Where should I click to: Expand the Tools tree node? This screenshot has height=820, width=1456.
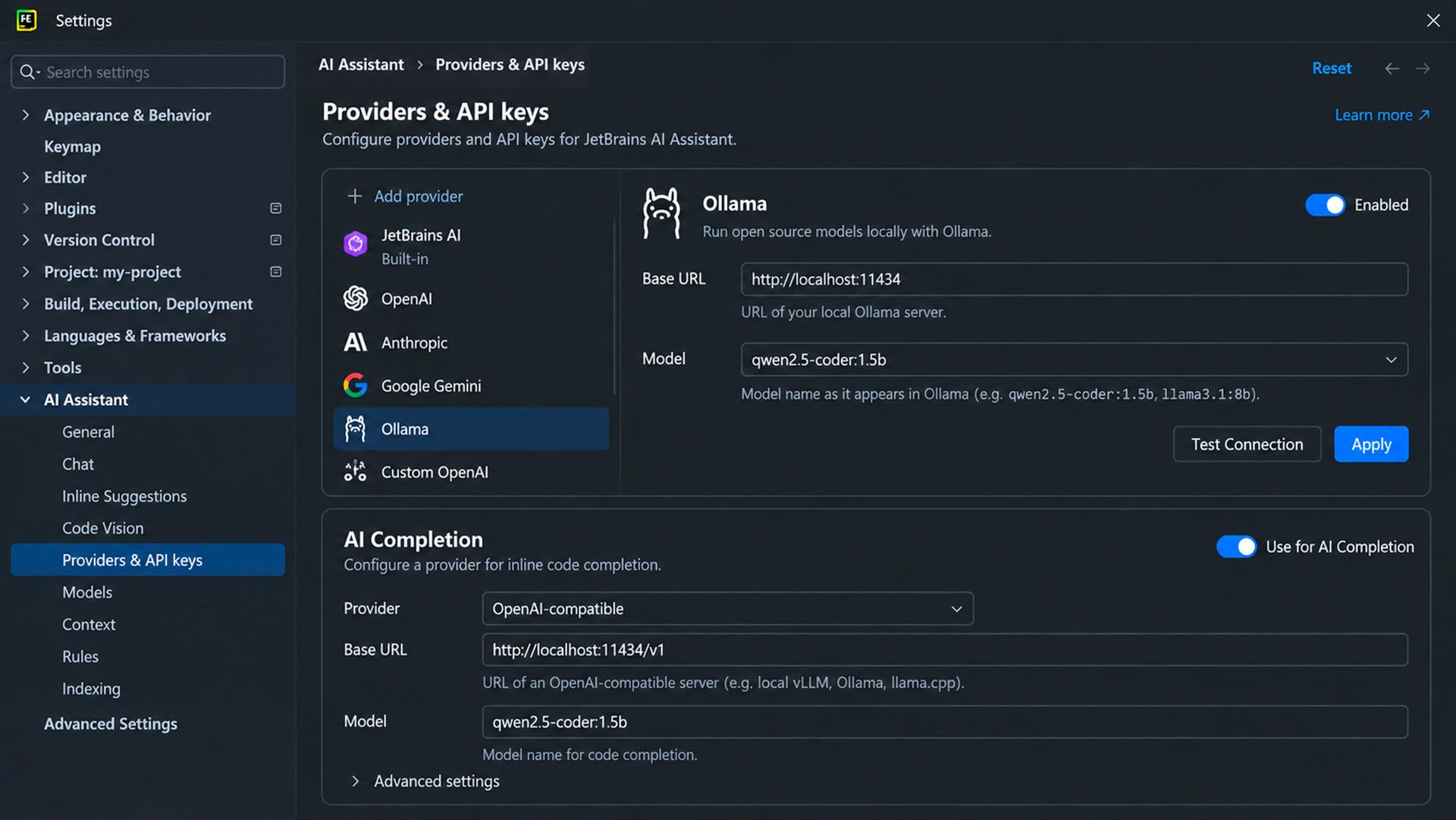click(x=25, y=367)
